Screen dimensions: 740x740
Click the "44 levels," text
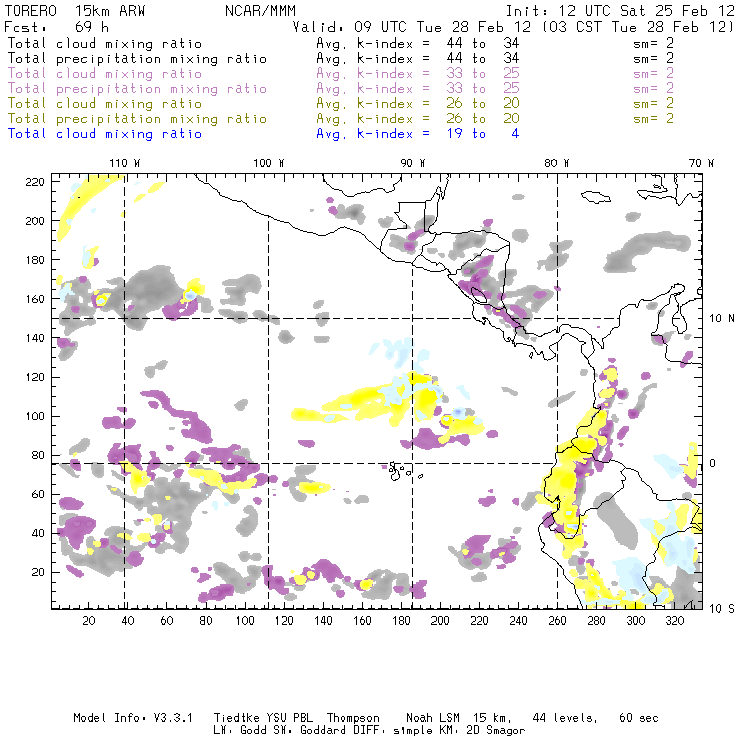click(565, 718)
